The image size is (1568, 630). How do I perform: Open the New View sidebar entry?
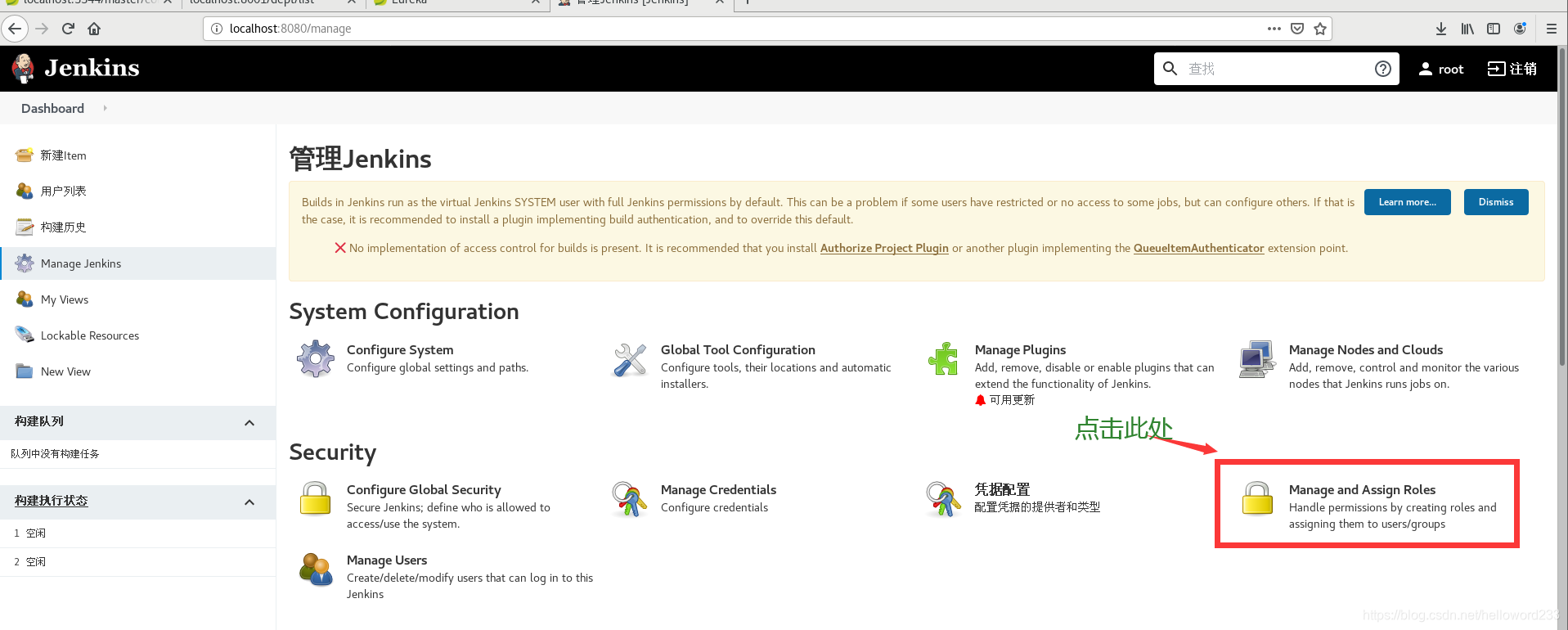pos(65,371)
